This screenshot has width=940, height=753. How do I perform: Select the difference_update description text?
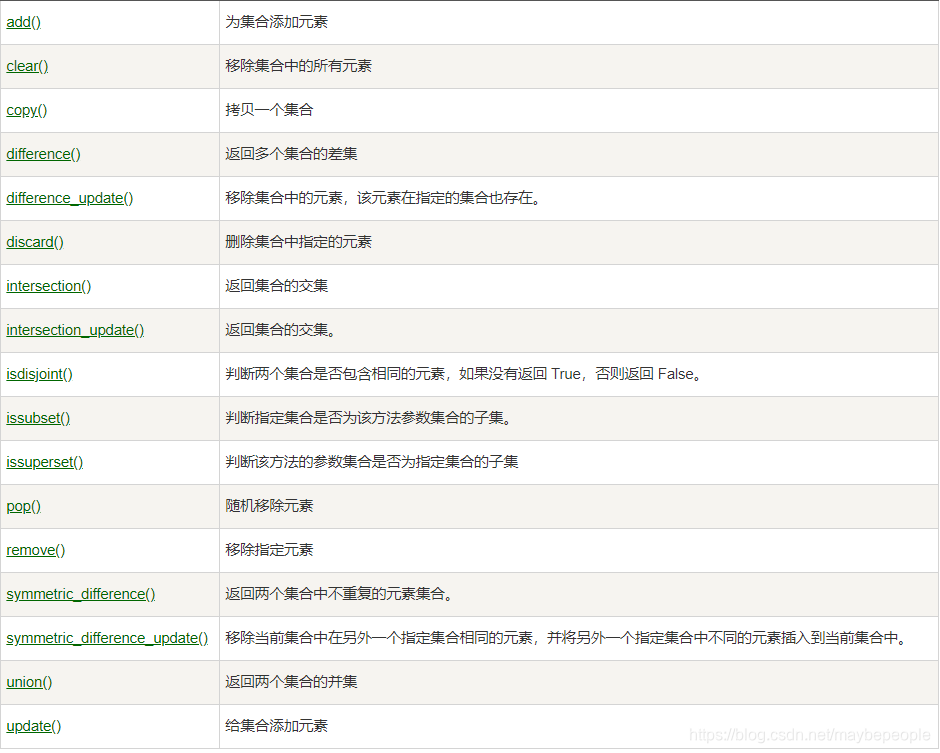[383, 198]
